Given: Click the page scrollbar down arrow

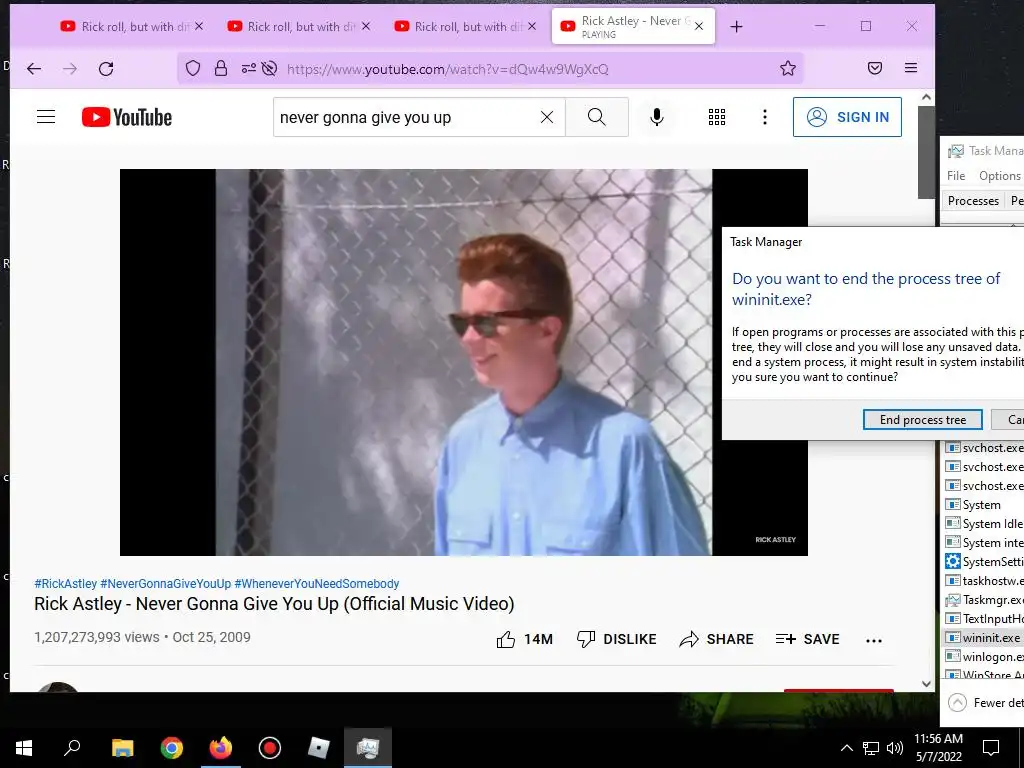Looking at the screenshot, I should pyautogui.click(x=926, y=684).
